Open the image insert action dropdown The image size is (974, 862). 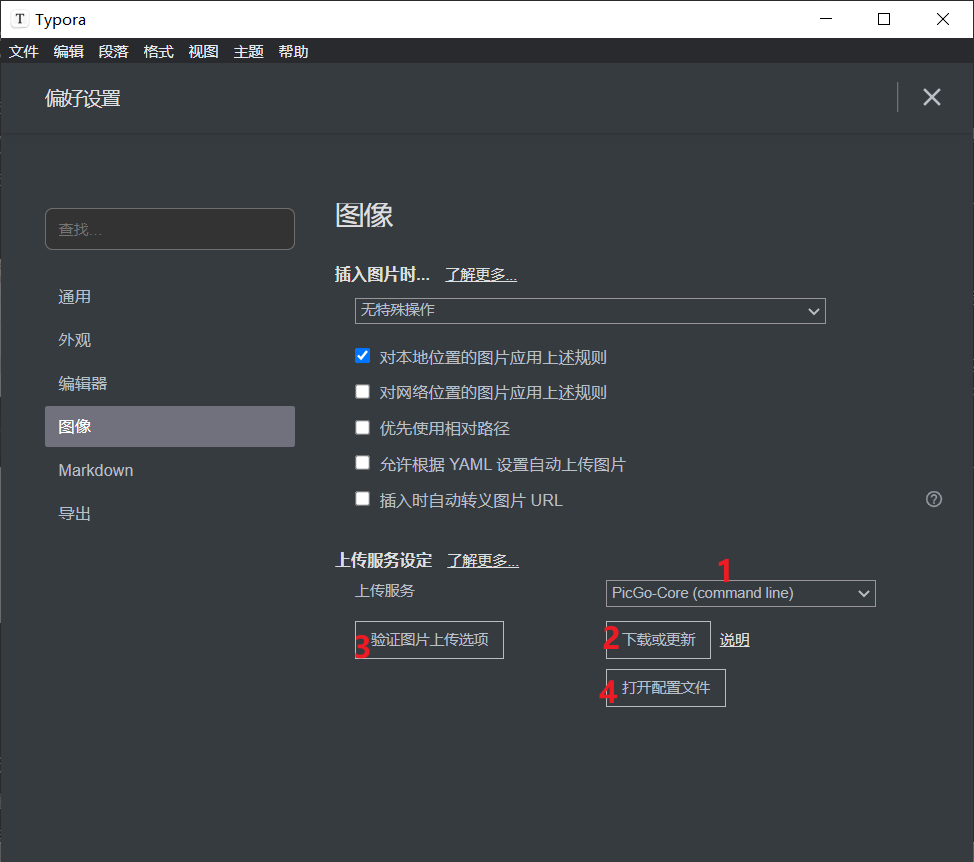pyautogui.click(x=590, y=311)
